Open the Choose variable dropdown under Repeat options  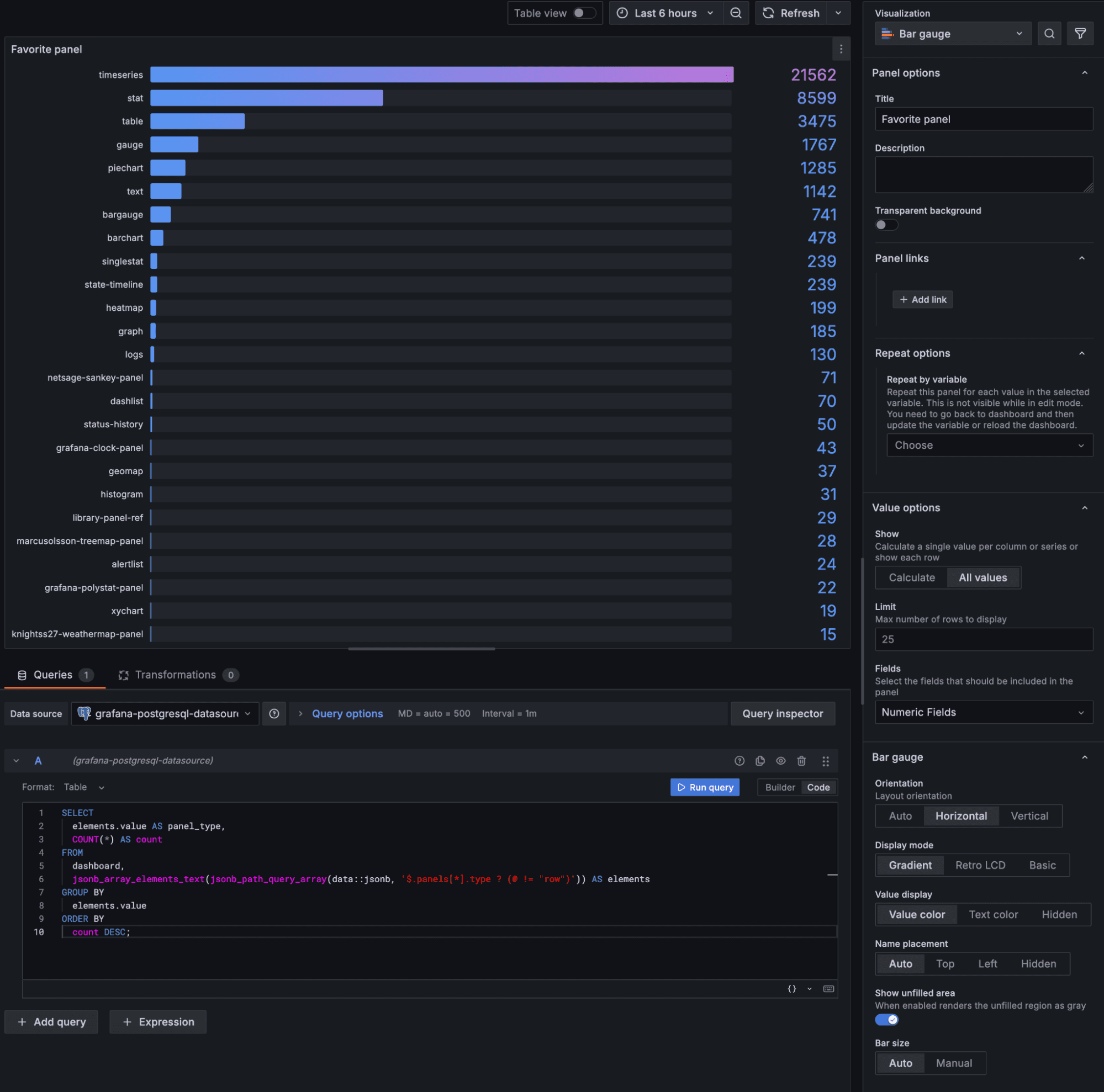989,445
